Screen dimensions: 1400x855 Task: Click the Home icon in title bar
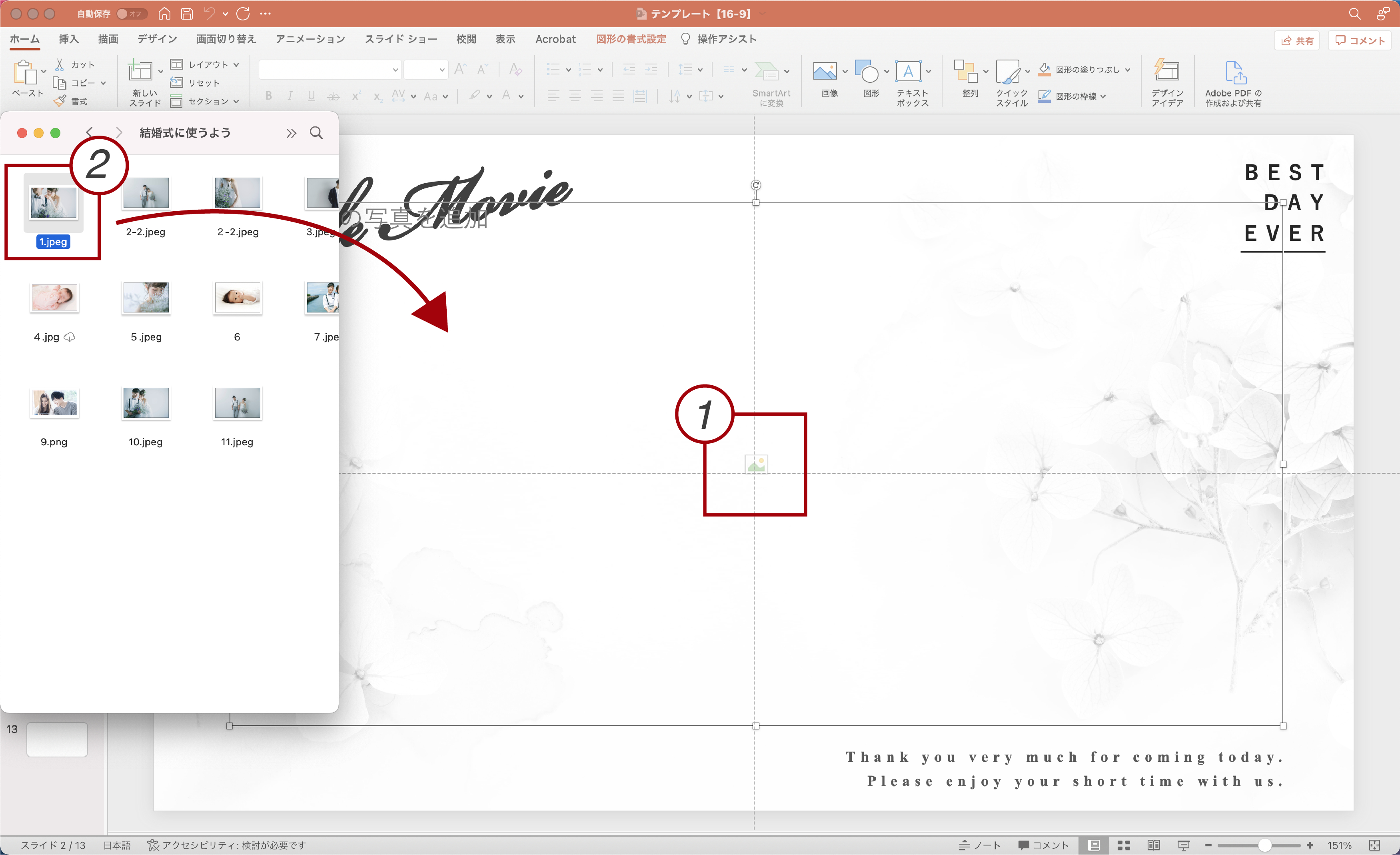[x=164, y=14]
